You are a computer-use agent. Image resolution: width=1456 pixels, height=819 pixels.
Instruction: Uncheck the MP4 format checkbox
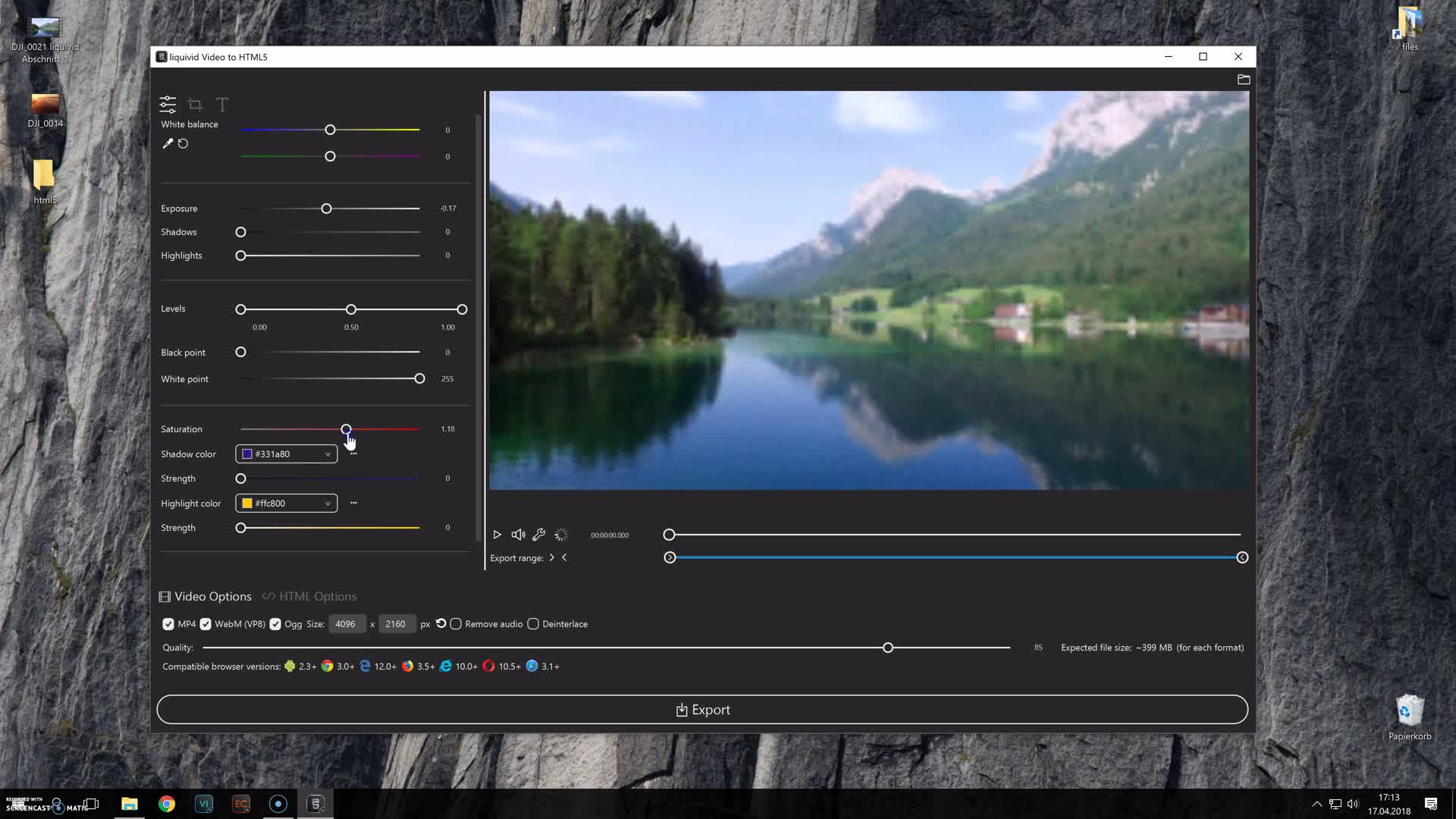click(x=168, y=624)
